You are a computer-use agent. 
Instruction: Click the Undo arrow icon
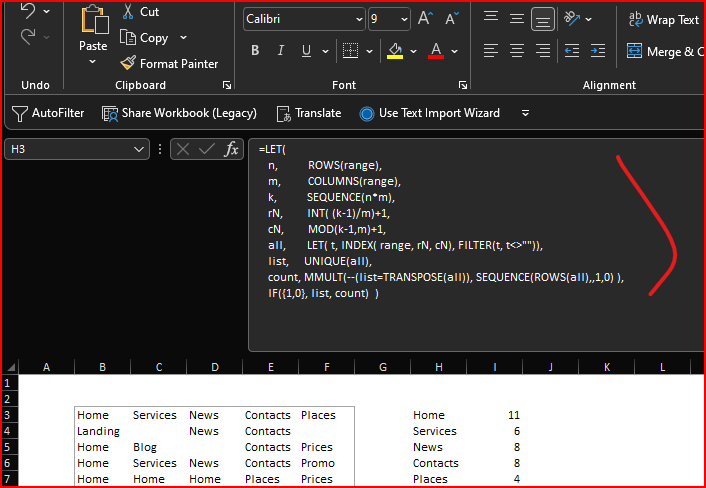point(28,12)
